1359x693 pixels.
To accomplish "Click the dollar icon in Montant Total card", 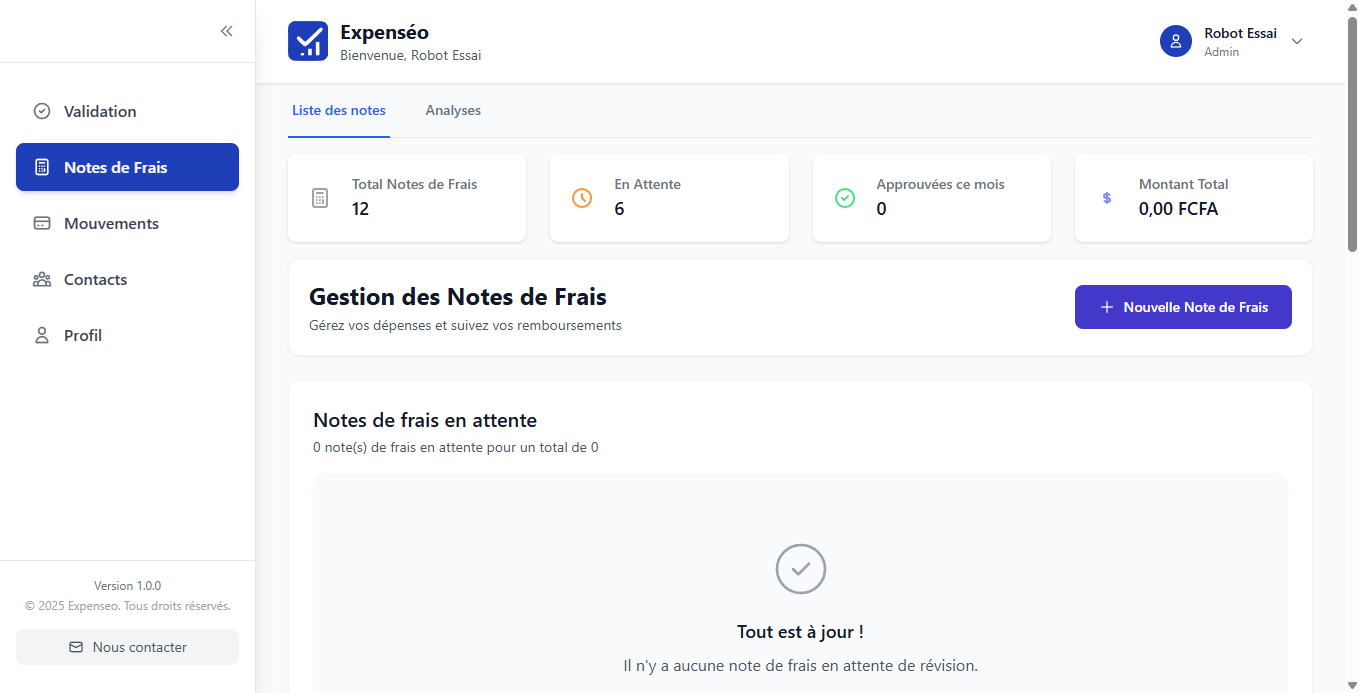I will coord(1107,198).
